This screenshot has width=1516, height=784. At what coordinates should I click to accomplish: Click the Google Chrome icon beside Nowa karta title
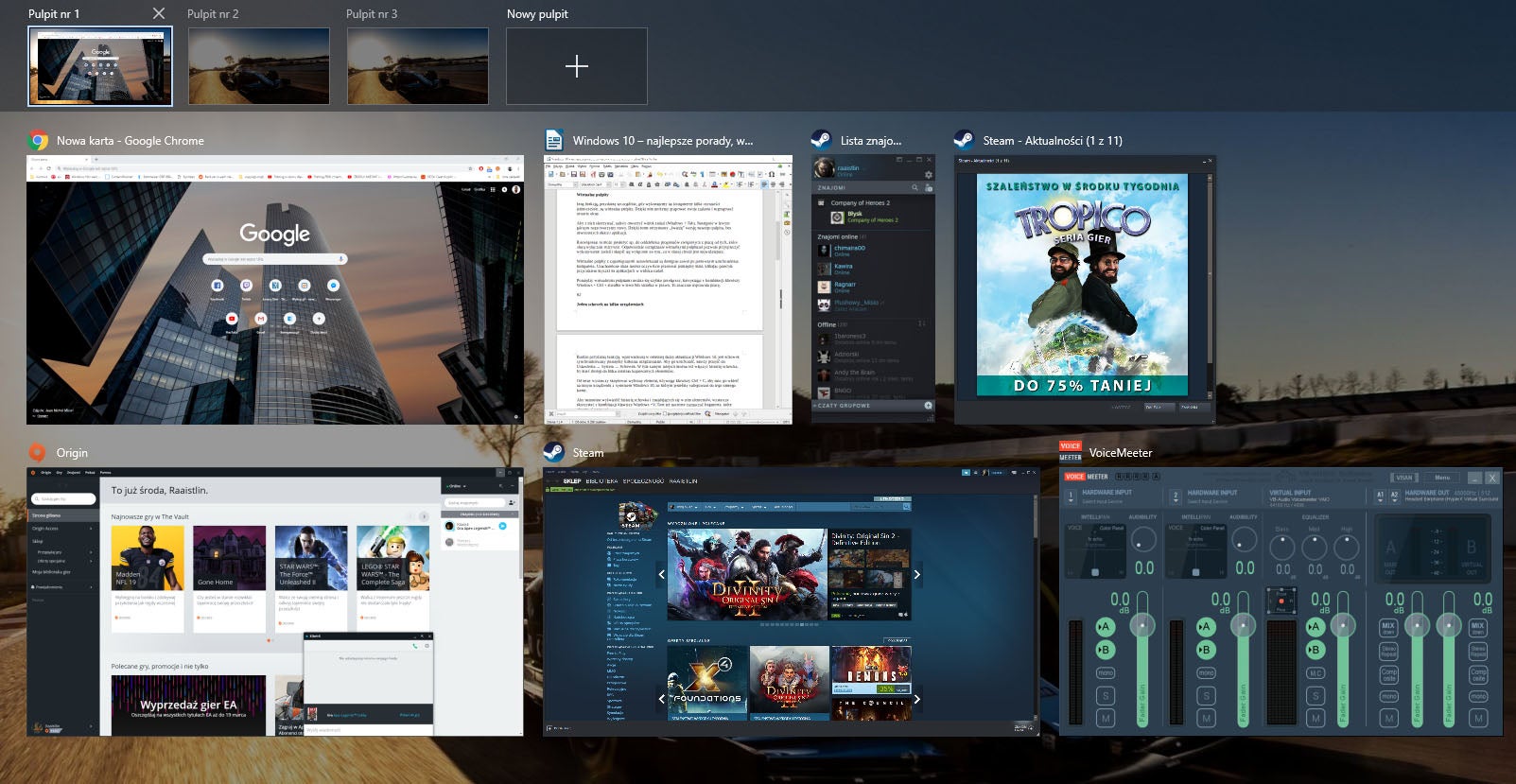(39, 141)
